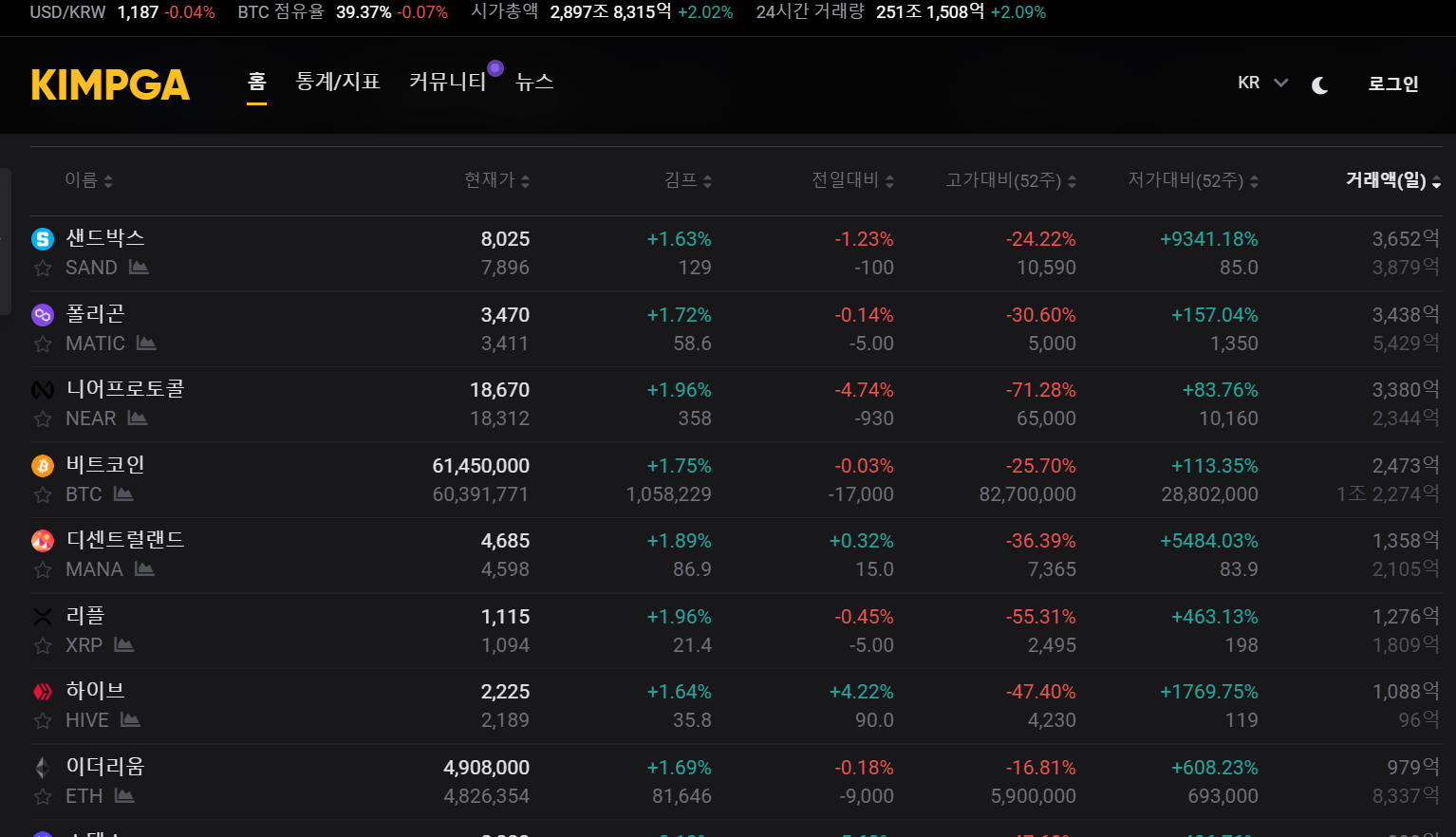Sort table by 현재가 column
This screenshot has width=1456, height=837.
496,180
